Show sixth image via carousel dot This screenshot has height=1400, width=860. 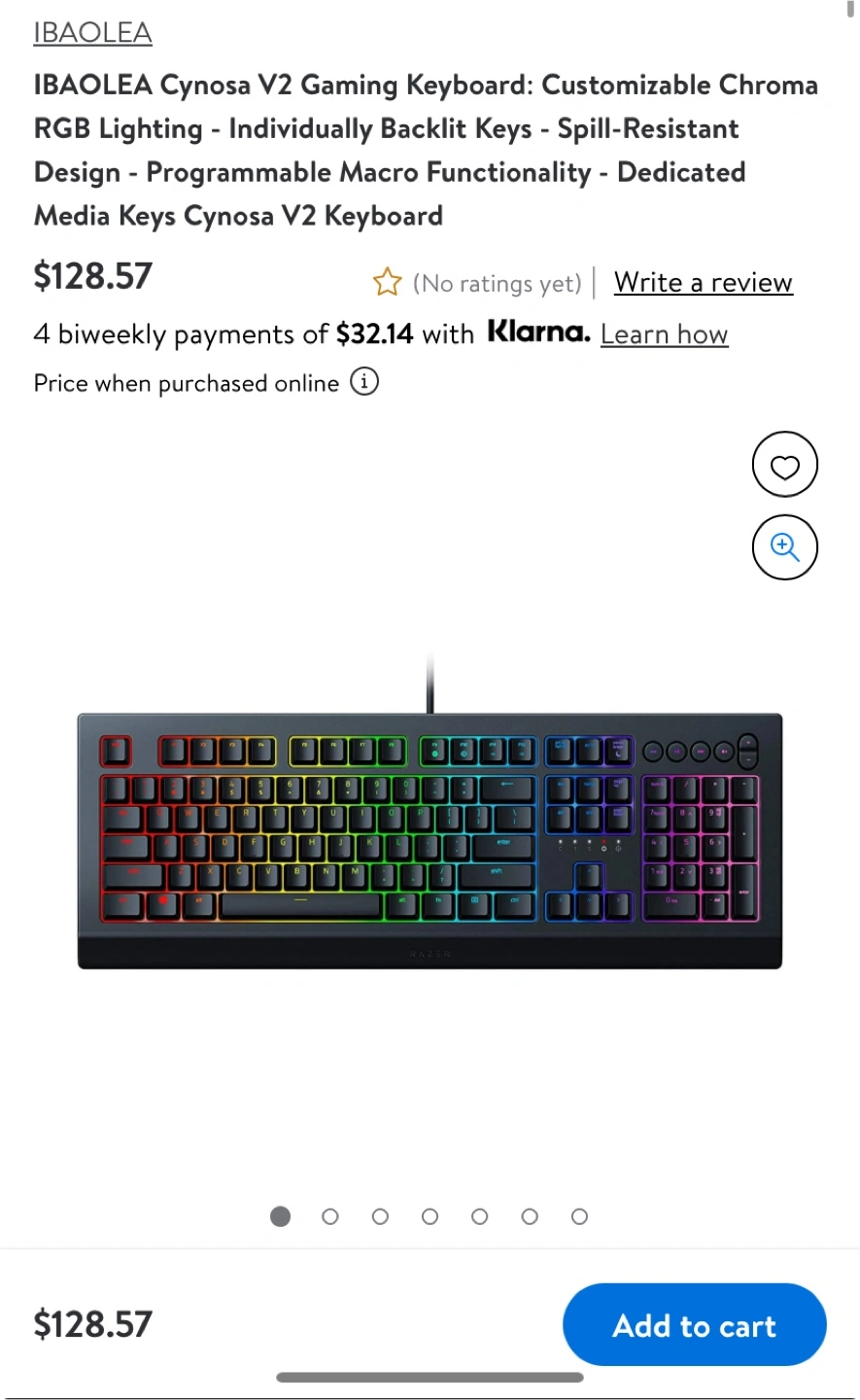pyautogui.click(x=530, y=1216)
